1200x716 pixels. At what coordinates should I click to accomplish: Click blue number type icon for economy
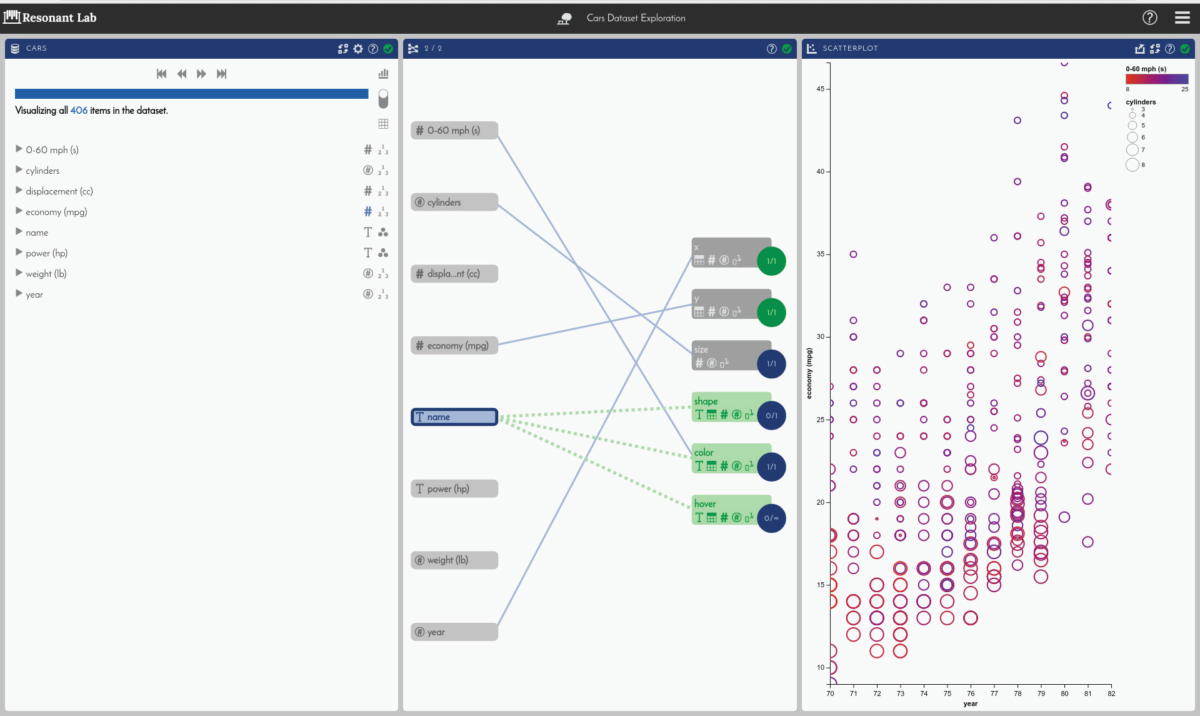[x=367, y=212]
